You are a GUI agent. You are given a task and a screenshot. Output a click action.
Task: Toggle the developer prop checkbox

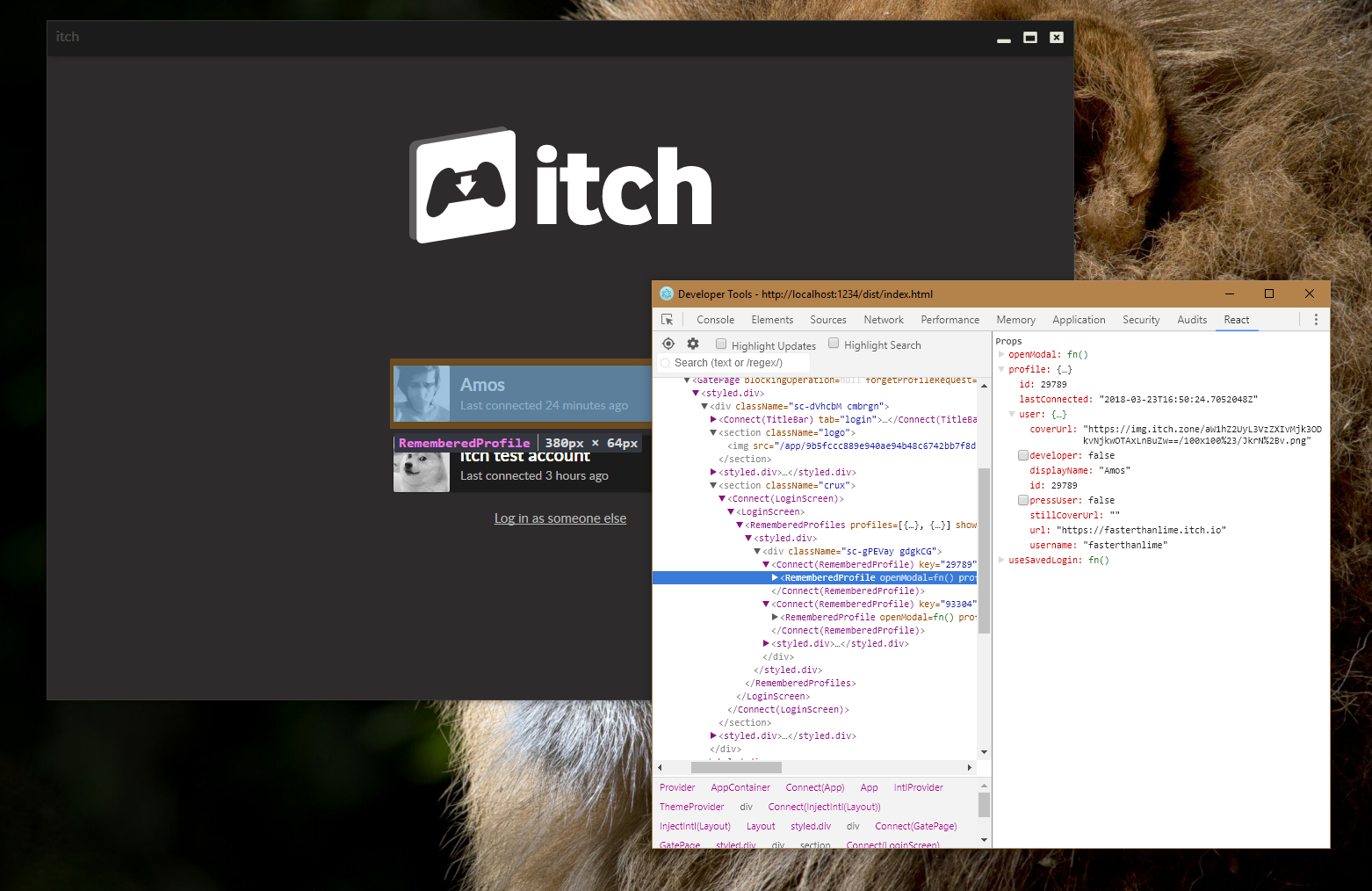pyautogui.click(x=1023, y=455)
